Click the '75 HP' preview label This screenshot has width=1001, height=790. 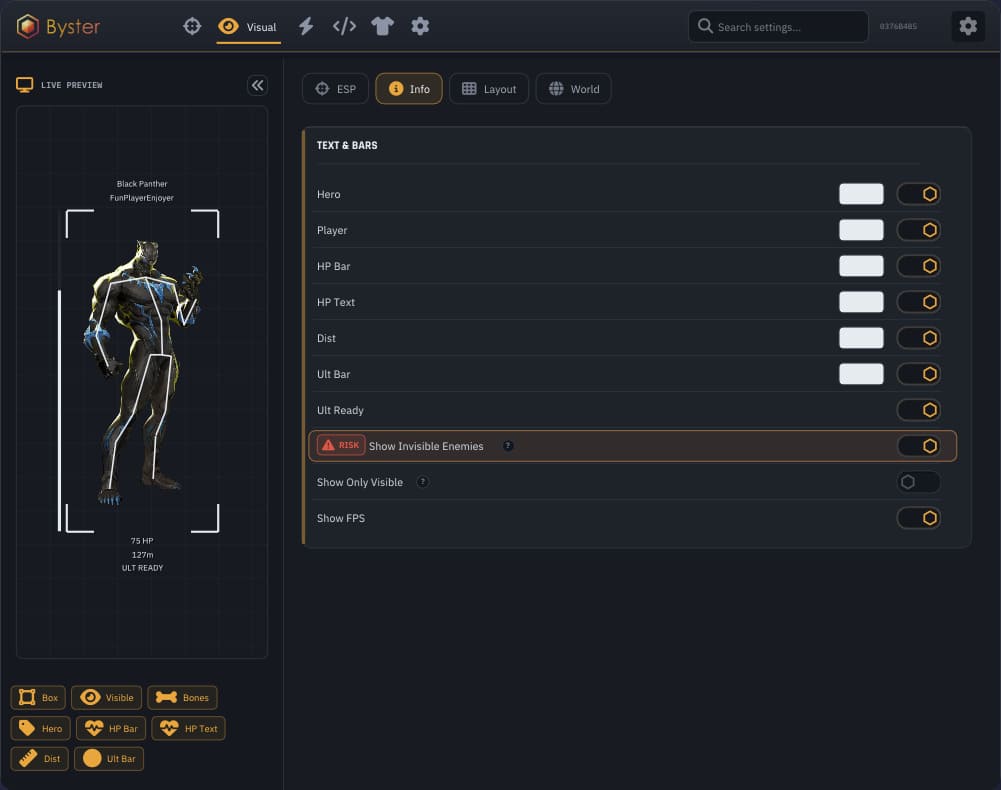pos(142,541)
